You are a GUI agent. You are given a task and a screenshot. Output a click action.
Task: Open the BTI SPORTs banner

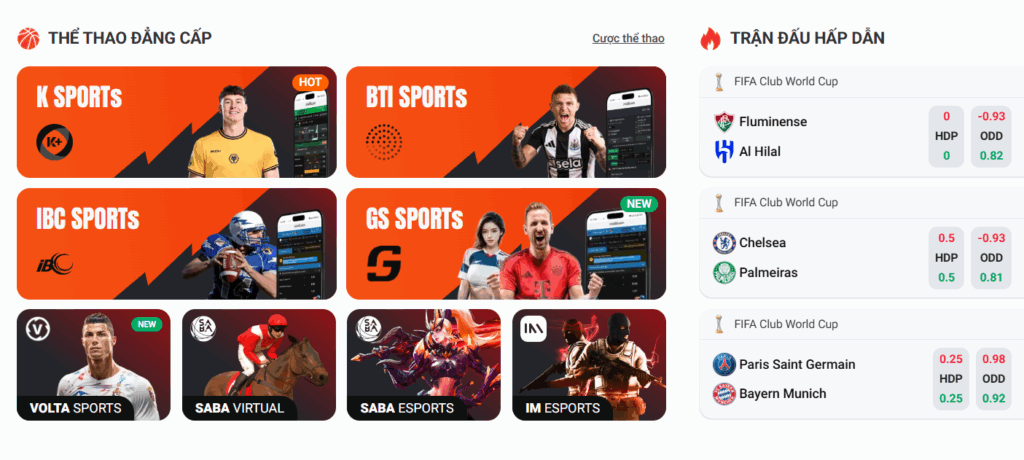pyautogui.click(x=506, y=122)
